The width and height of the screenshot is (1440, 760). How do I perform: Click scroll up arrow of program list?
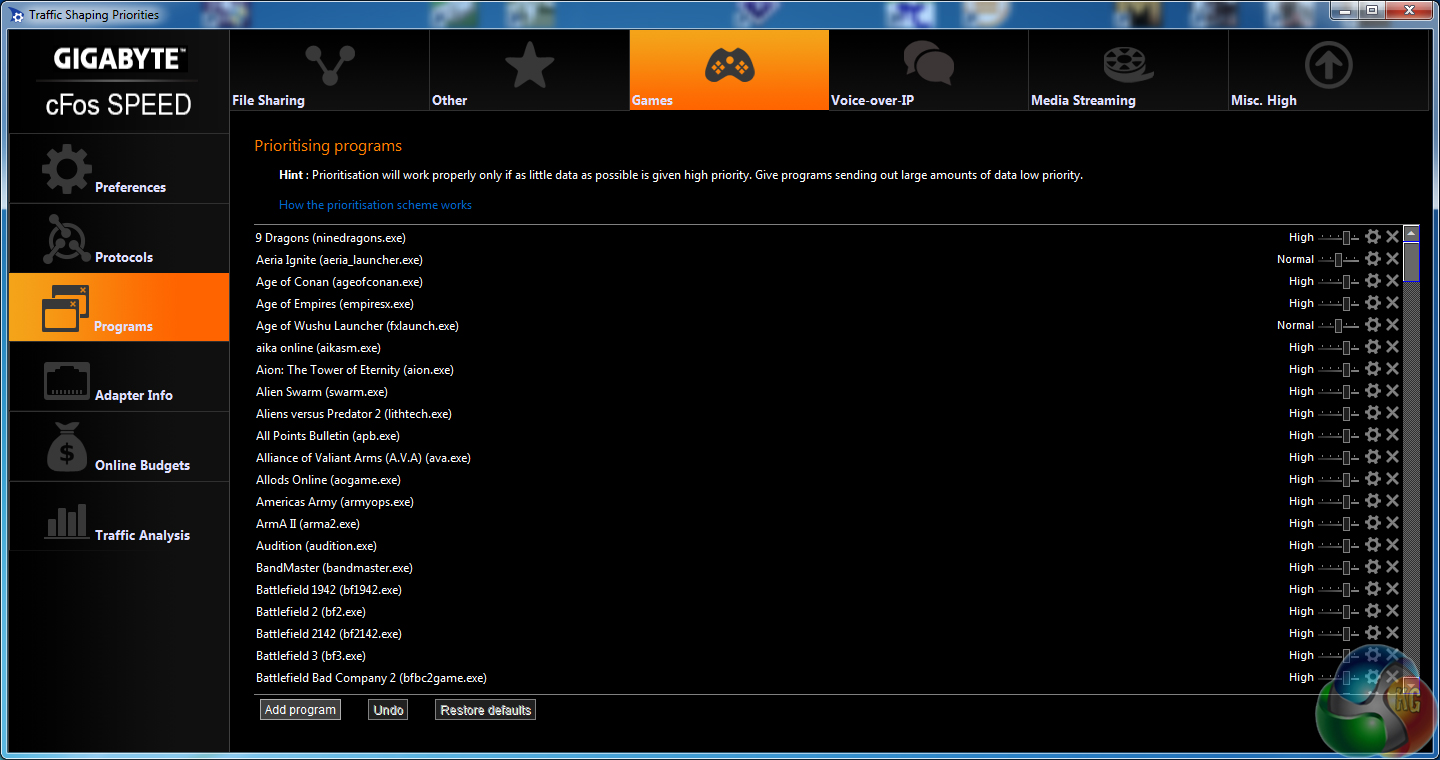click(x=1411, y=234)
